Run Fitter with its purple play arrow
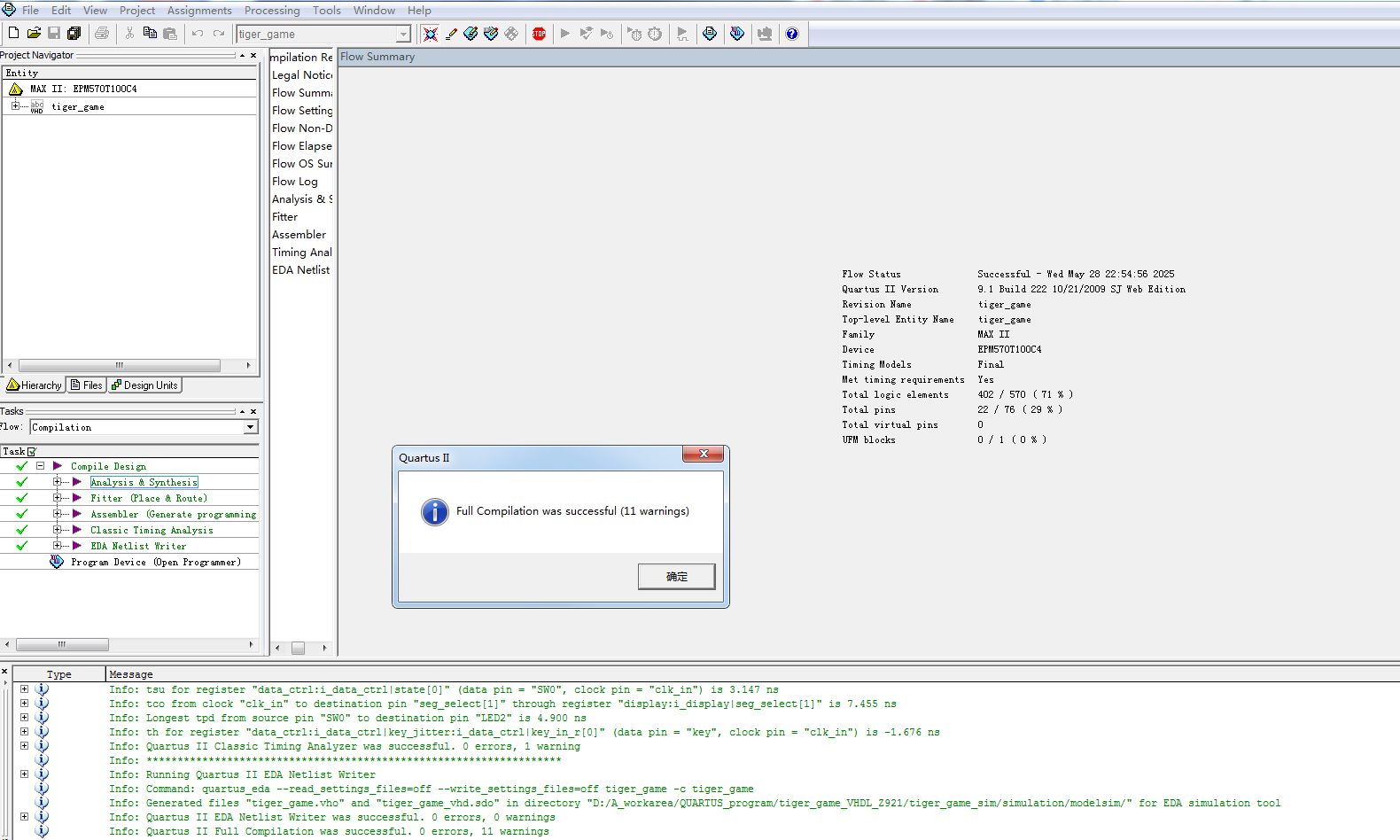Screen dimensions: 1400x840 77,498
